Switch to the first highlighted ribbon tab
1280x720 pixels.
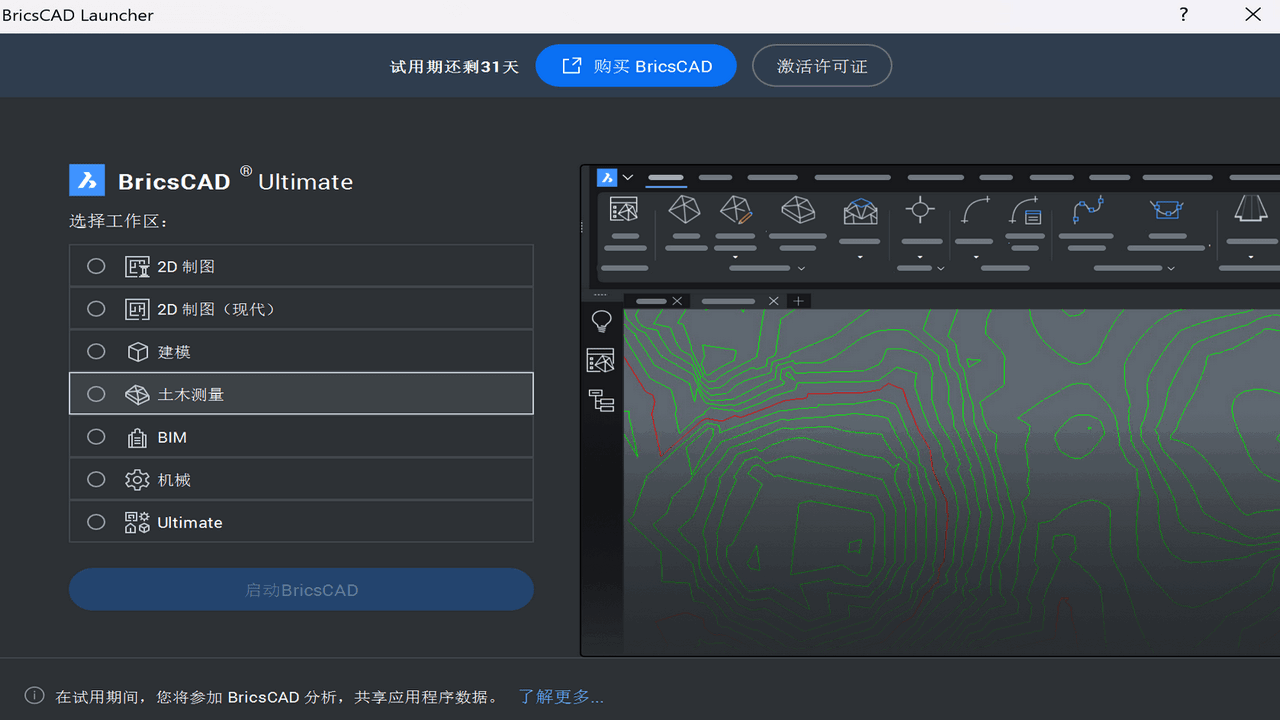[665, 176]
